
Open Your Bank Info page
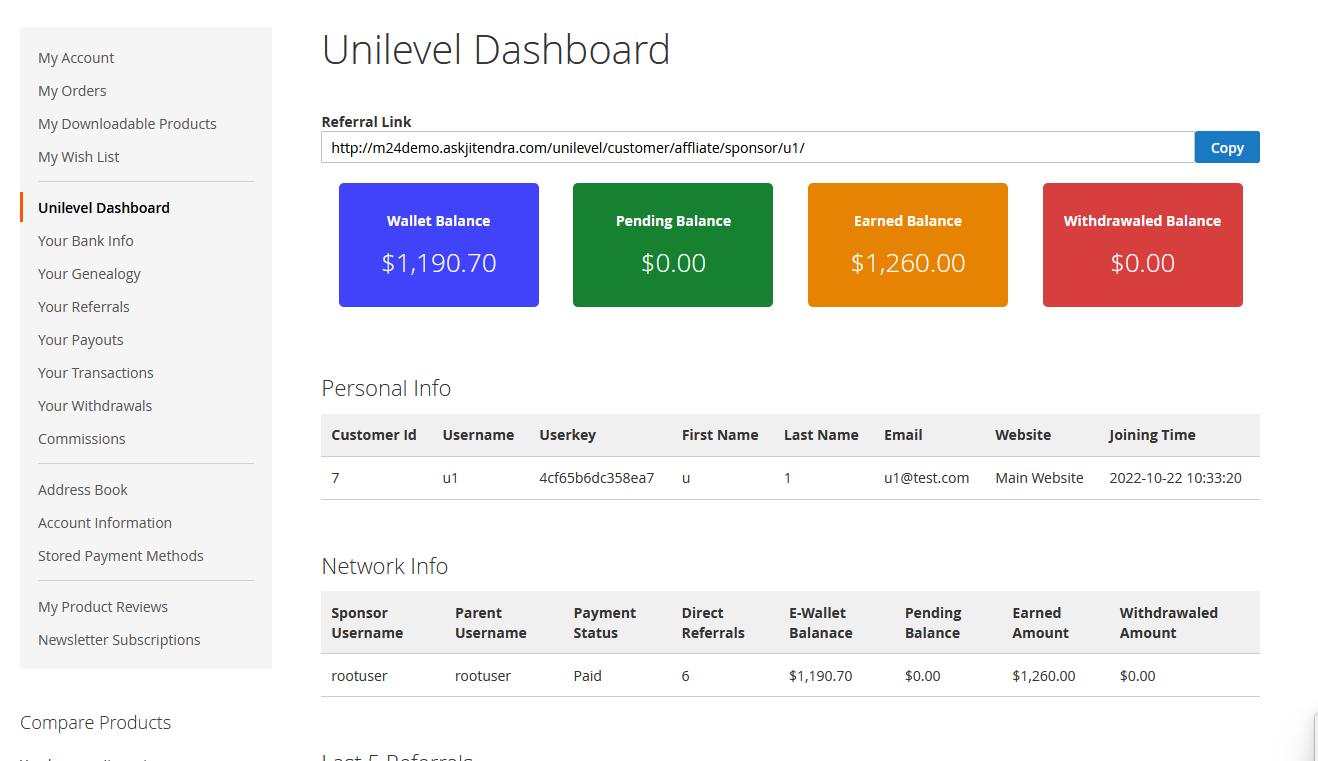(x=86, y=241)
